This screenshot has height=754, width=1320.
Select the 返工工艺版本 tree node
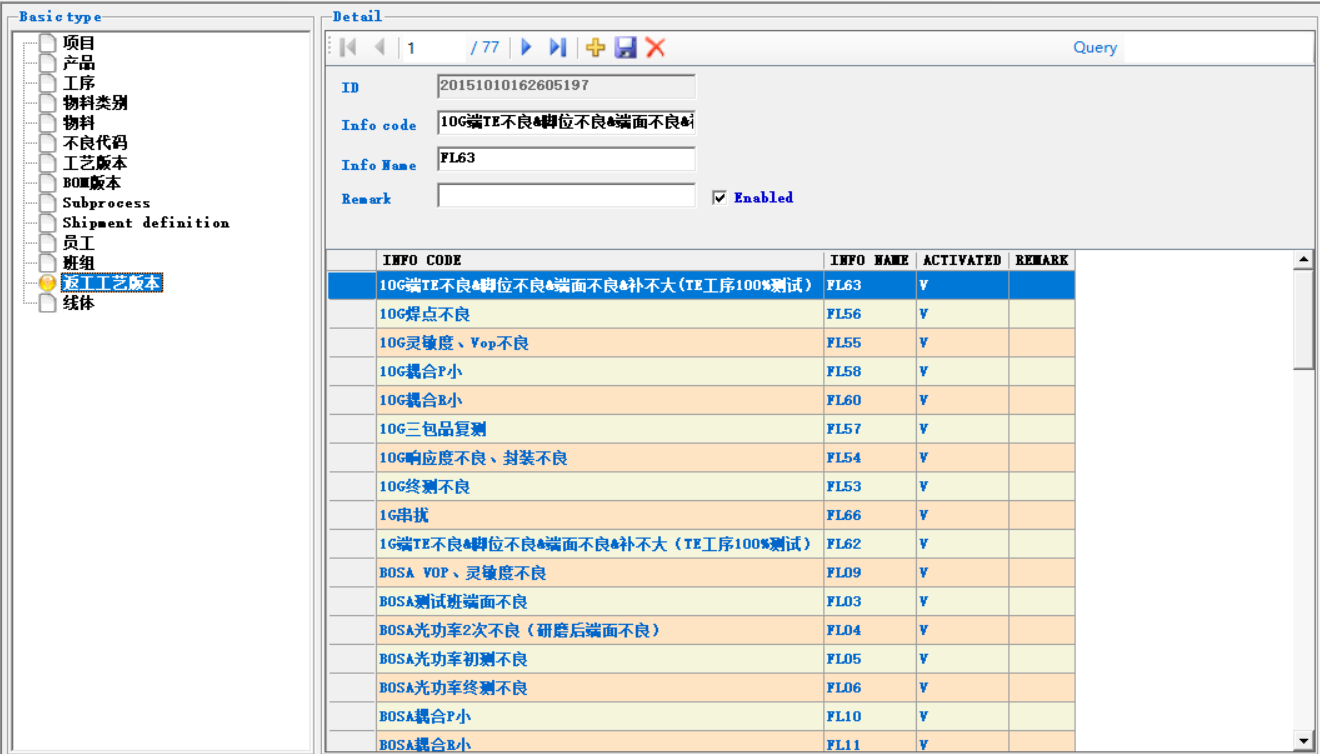[110, 283]
